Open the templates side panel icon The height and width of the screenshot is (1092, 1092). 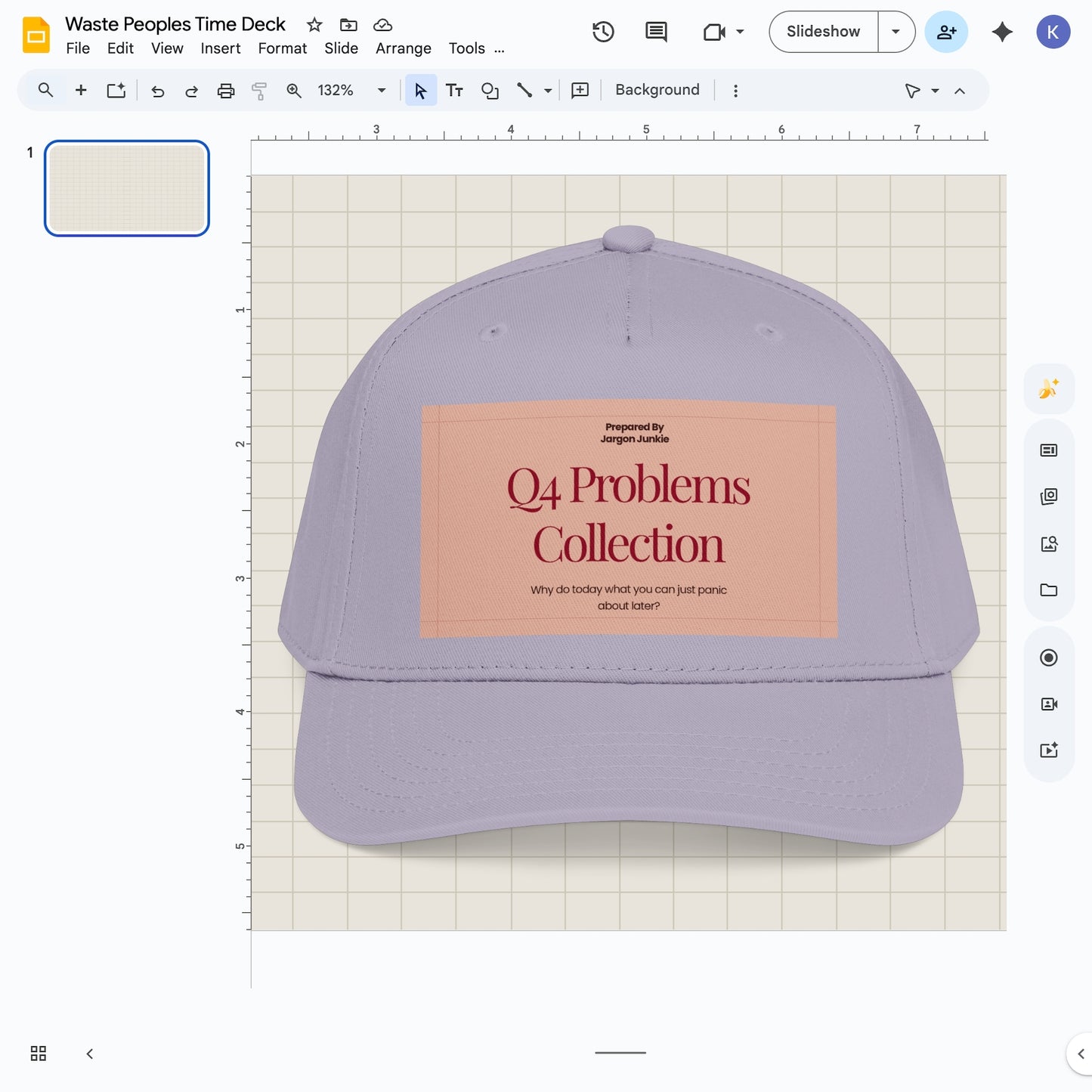[x=1049, y=450]
